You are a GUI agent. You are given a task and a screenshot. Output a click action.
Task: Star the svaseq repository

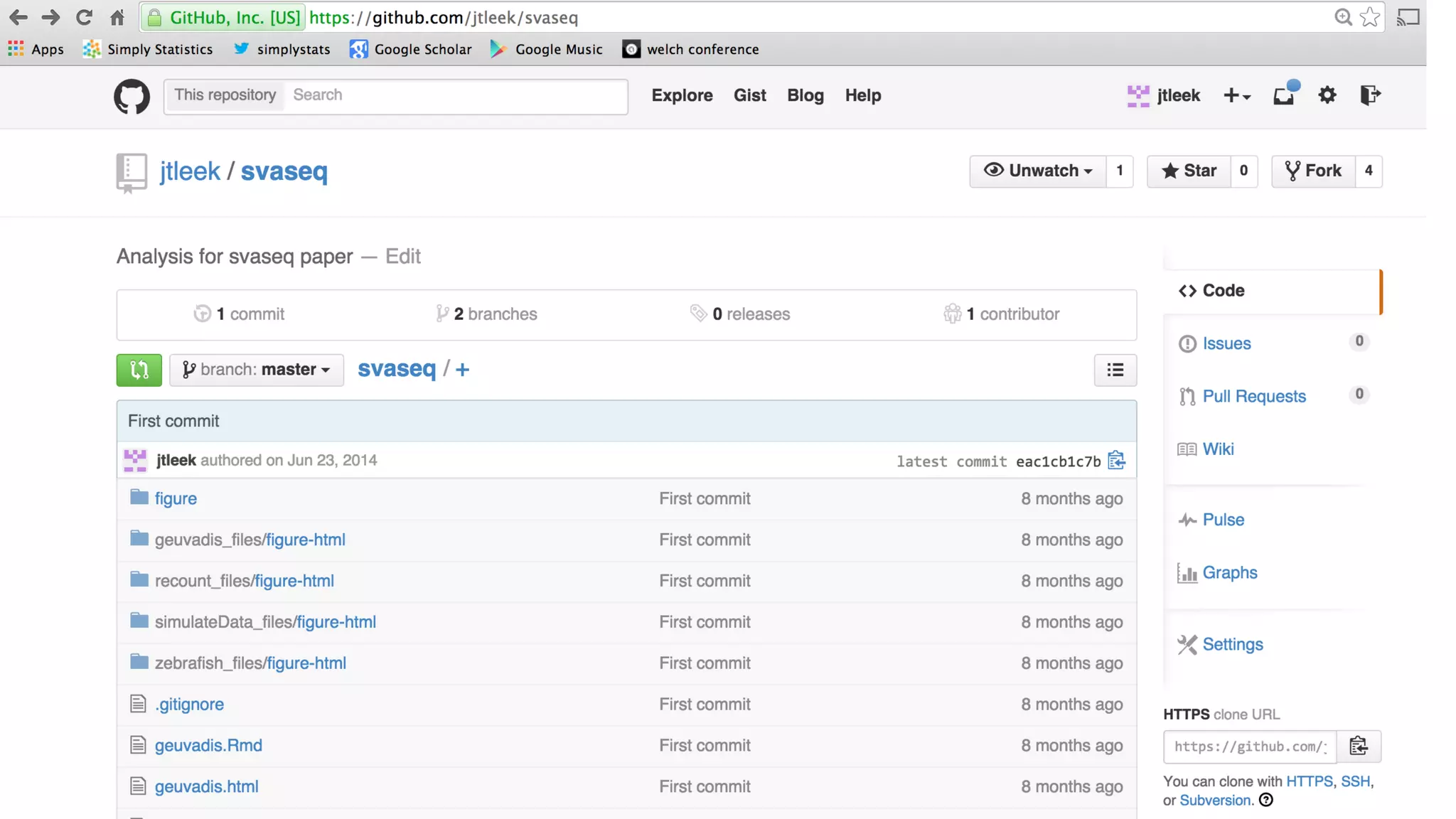[x=1189, y=171]
